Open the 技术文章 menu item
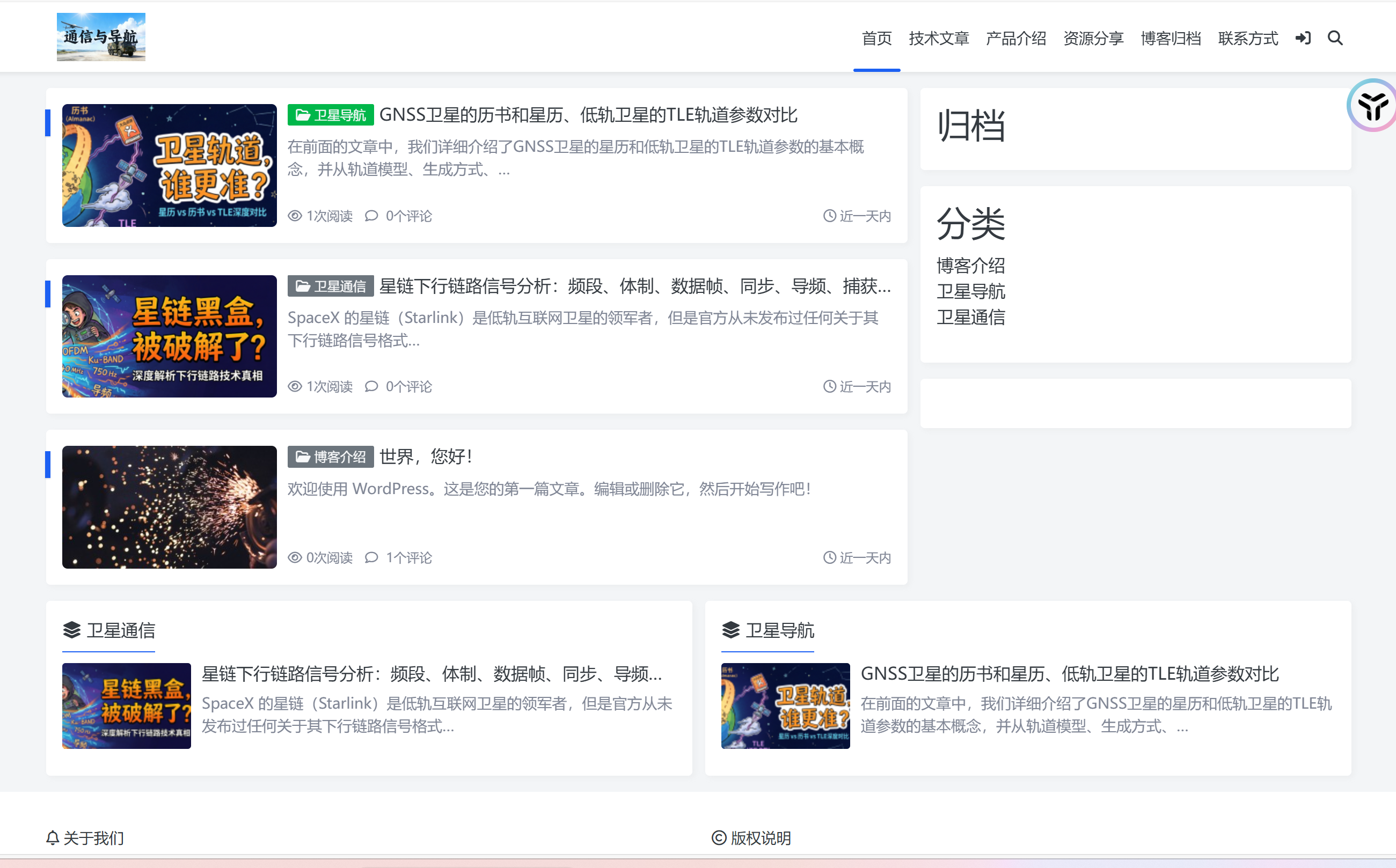Viewport: 1396px width, 868px height. [x=938, y=38]
